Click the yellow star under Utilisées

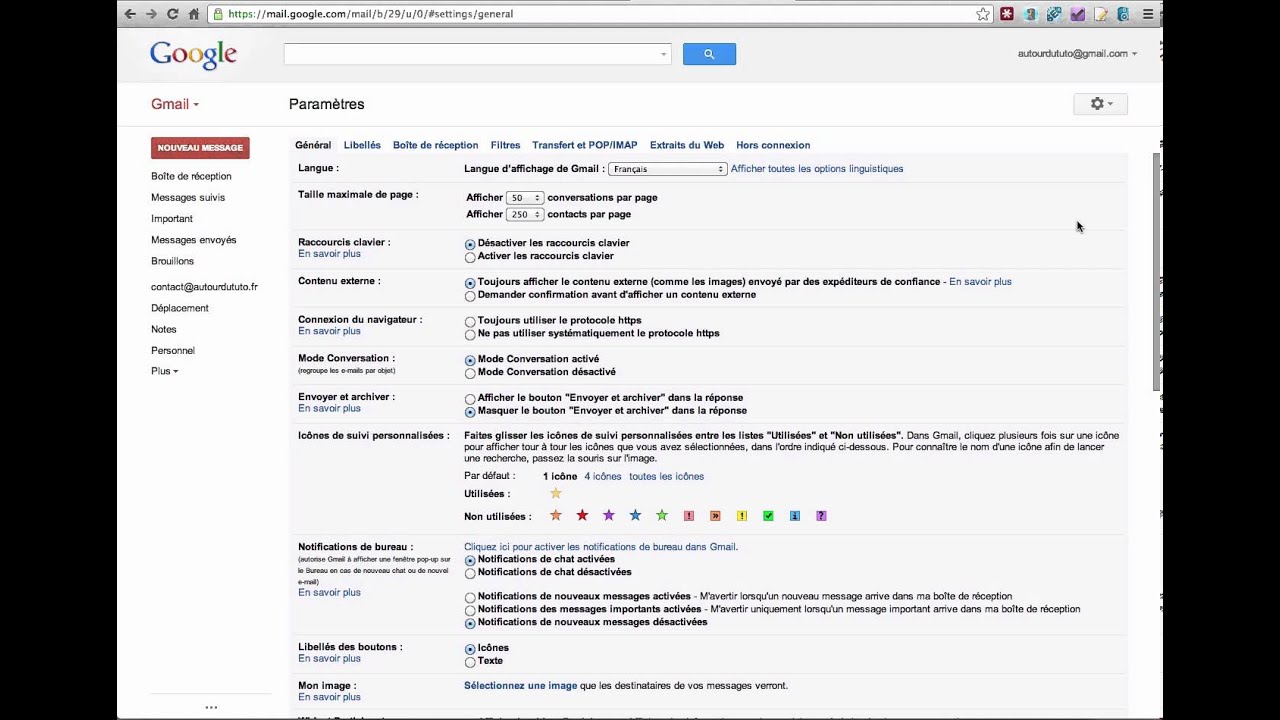tap(556, 493)
